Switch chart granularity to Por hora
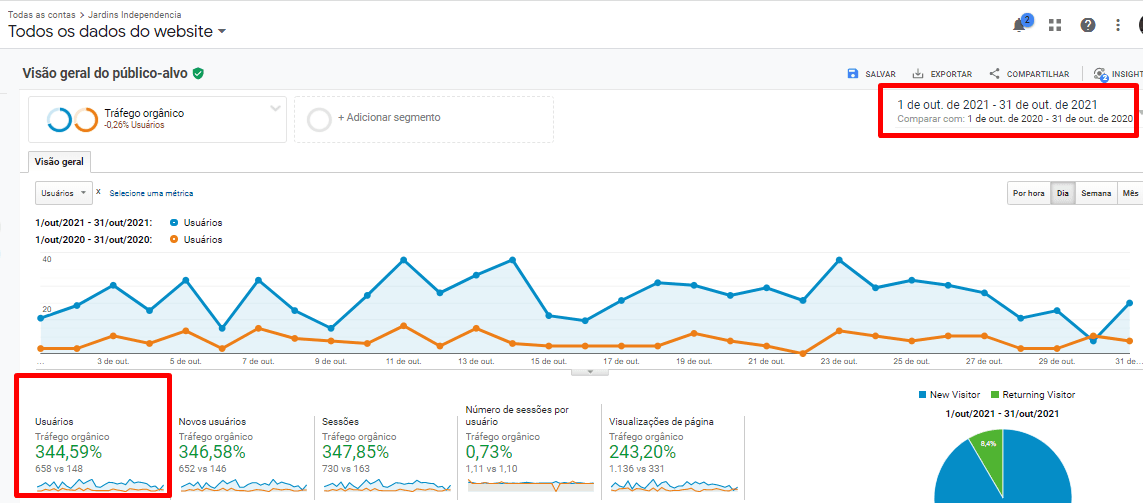This screenshot has height=503, width=1143. click(x=1028, y=193)
